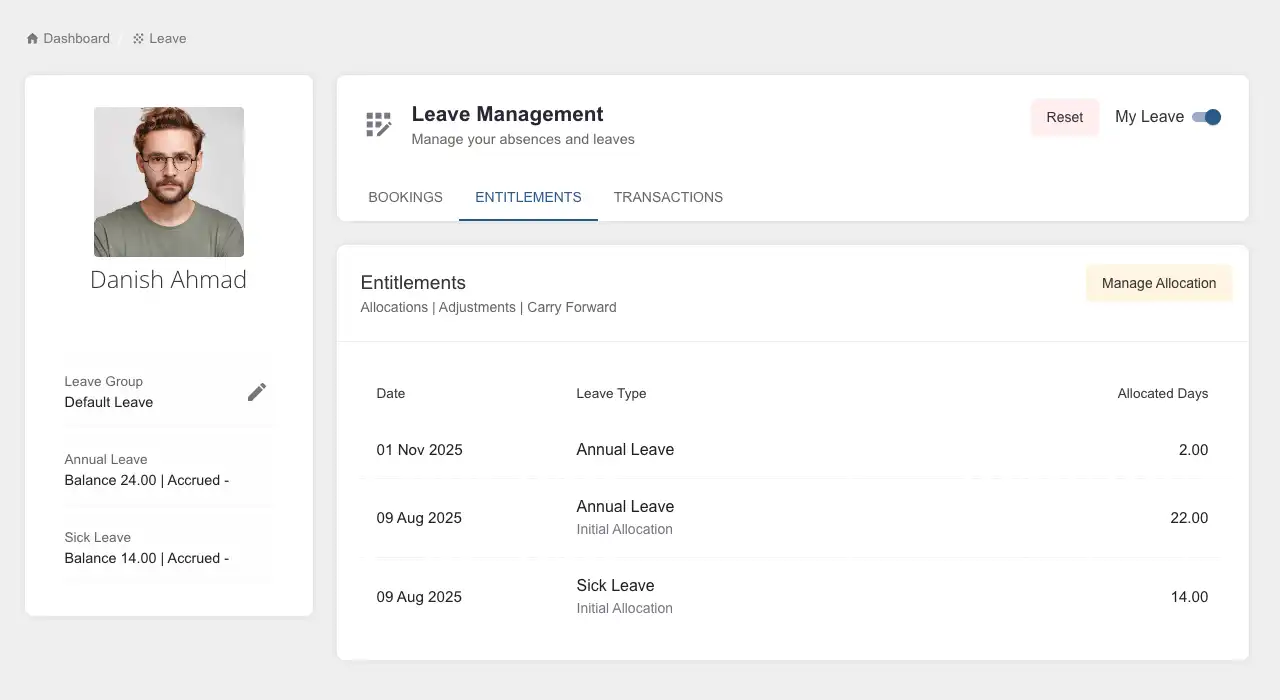
Task: Click the Default Leave group label
Action: coord(108,402)
